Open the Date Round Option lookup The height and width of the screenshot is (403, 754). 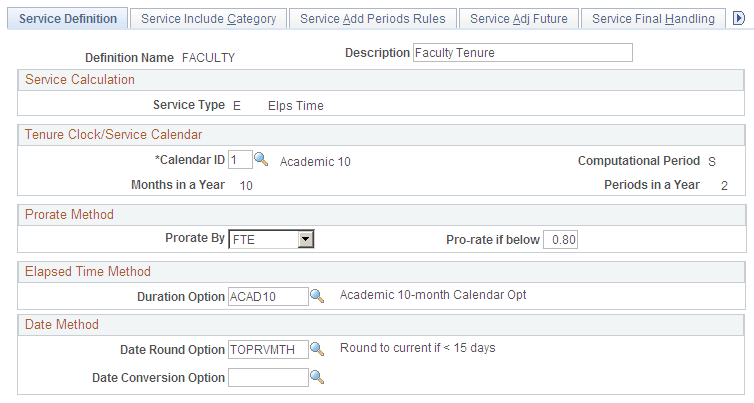pyautogui.click(x=317, y=349)
